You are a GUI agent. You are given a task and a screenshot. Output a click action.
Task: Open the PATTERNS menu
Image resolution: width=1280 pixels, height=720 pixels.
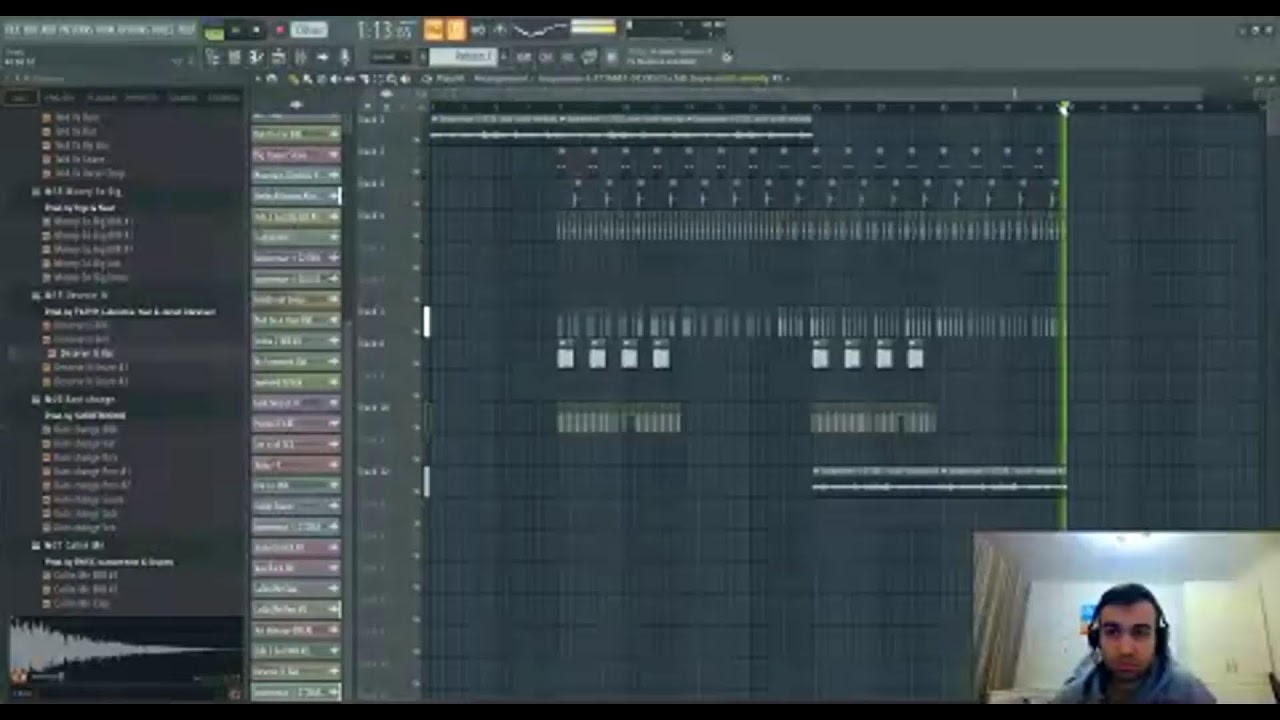pos(77,29)
